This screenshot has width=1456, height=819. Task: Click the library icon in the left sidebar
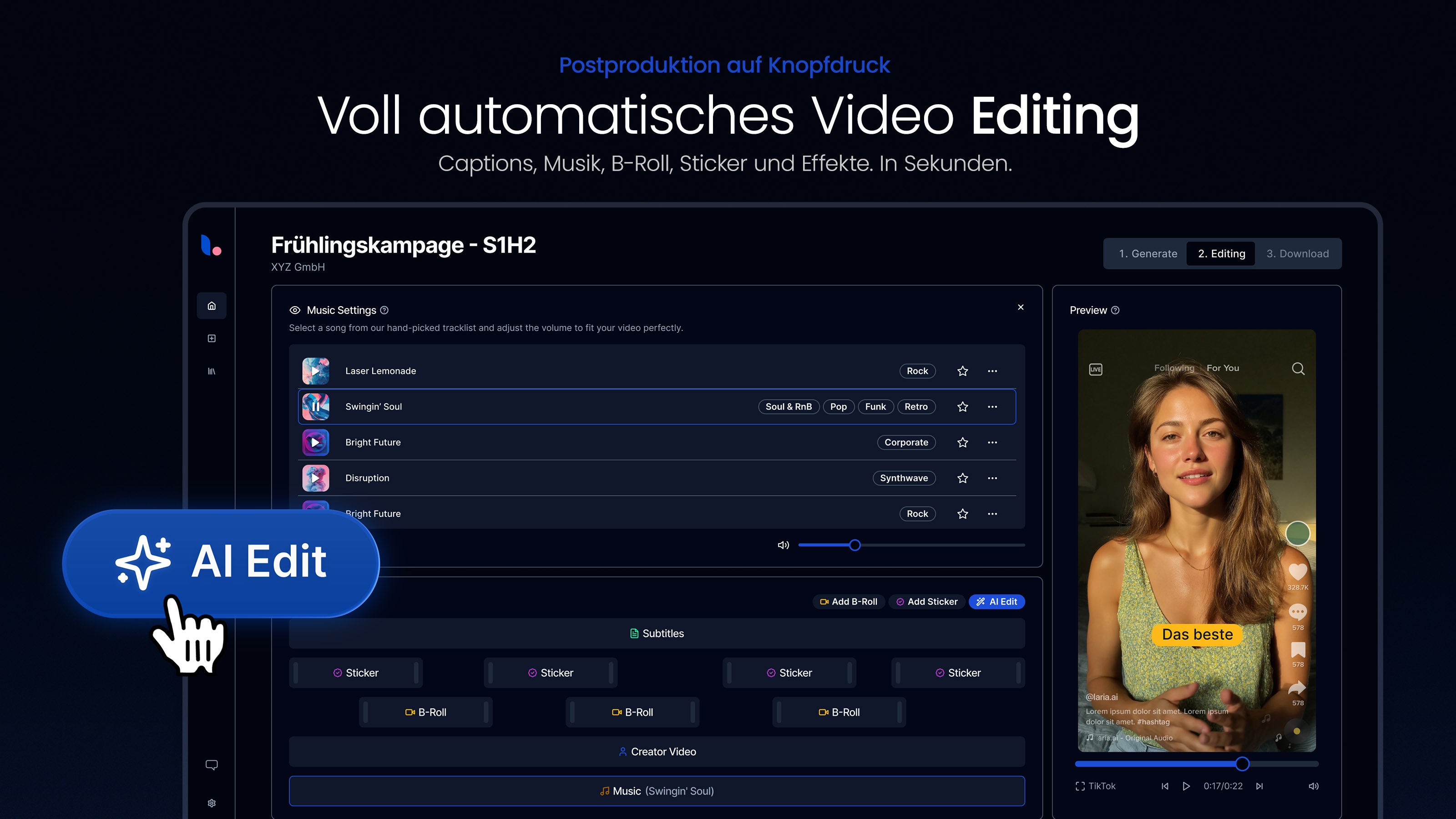(212, 371)
